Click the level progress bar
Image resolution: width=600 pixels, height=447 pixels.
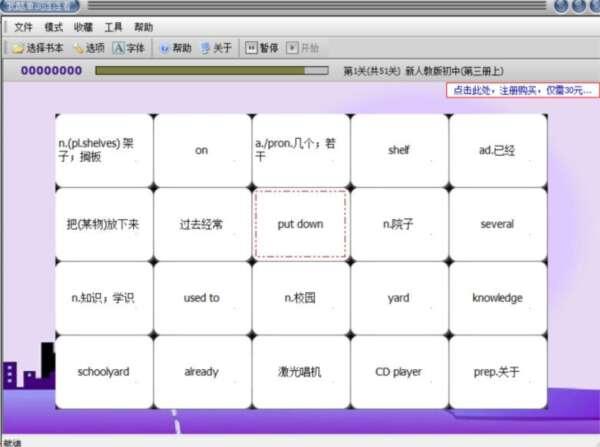pos(211,71)
